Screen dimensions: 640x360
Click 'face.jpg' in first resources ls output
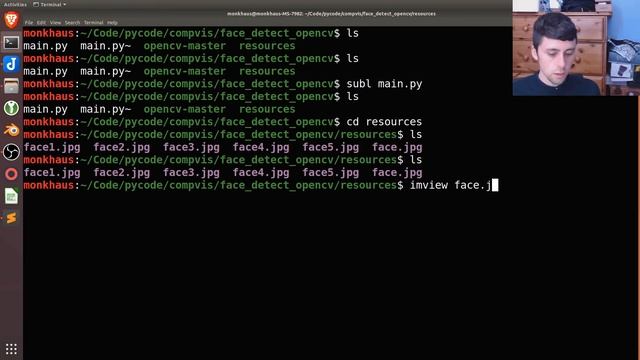397,147
